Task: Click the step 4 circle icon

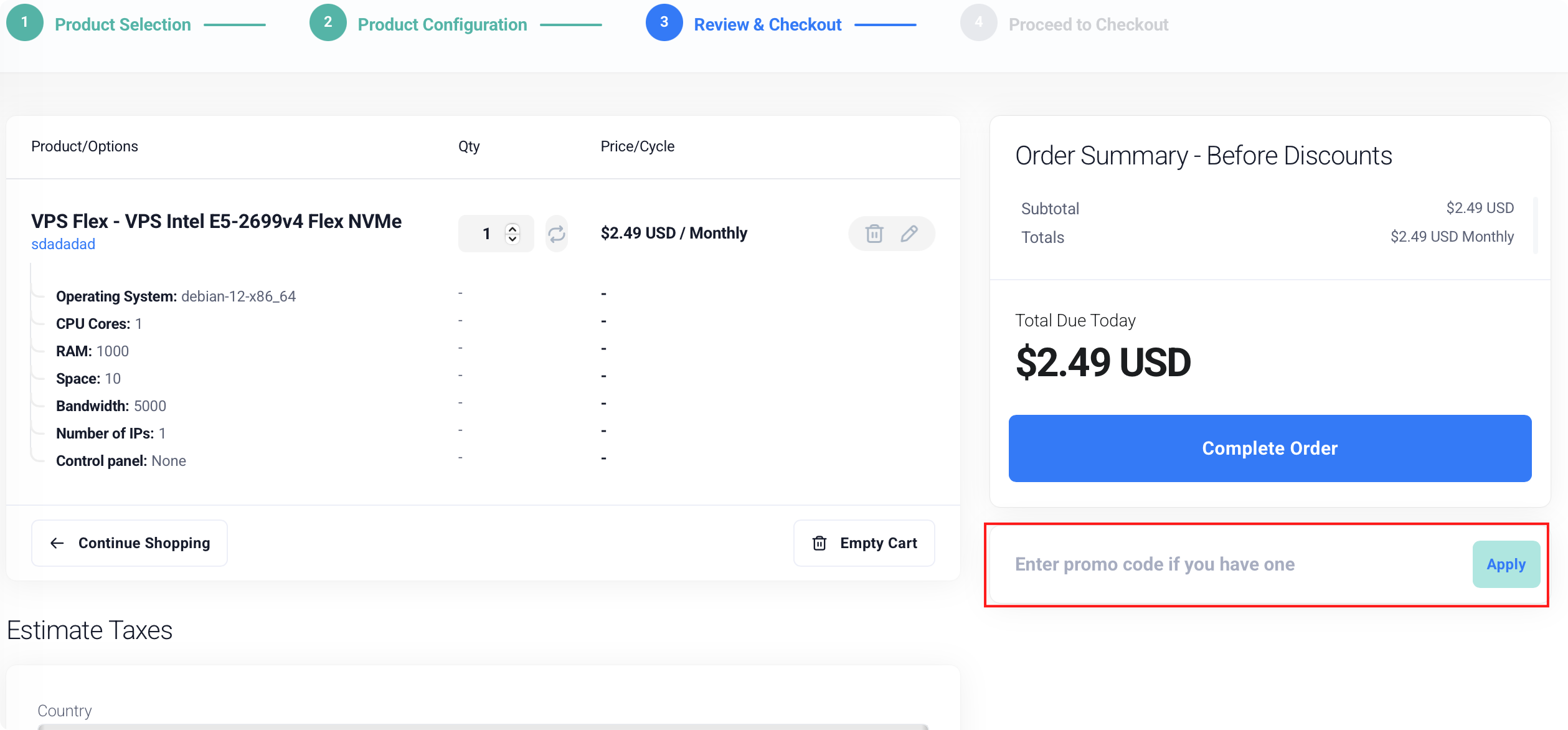Action: tap(978, 22)
